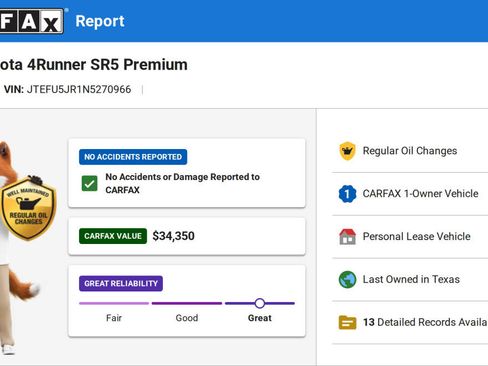Click the Fair label under reliability scale
The height and width of the screenshot is (366, 488).
coord(114,318)
